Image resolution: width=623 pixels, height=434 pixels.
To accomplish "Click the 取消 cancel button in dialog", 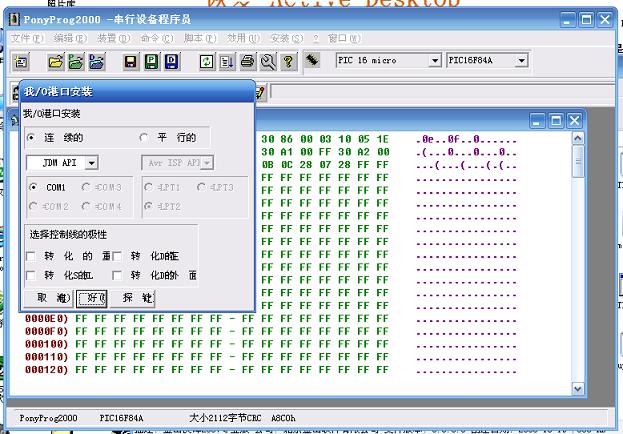I will pyautogui.click(x=48, y=298).
